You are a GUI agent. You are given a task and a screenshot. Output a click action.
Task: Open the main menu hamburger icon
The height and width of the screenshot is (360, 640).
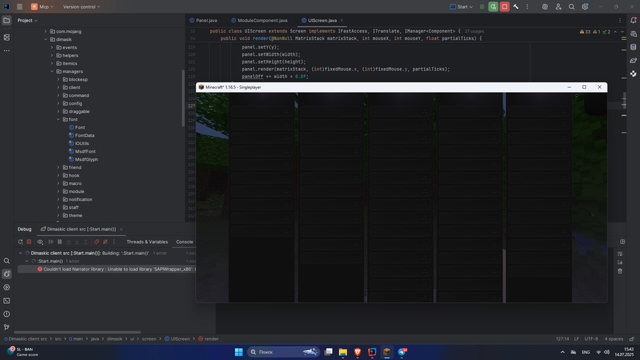19,7
